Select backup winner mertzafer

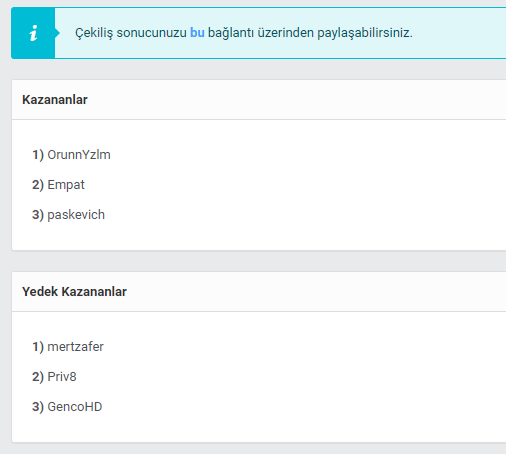(x=75, y=347)
